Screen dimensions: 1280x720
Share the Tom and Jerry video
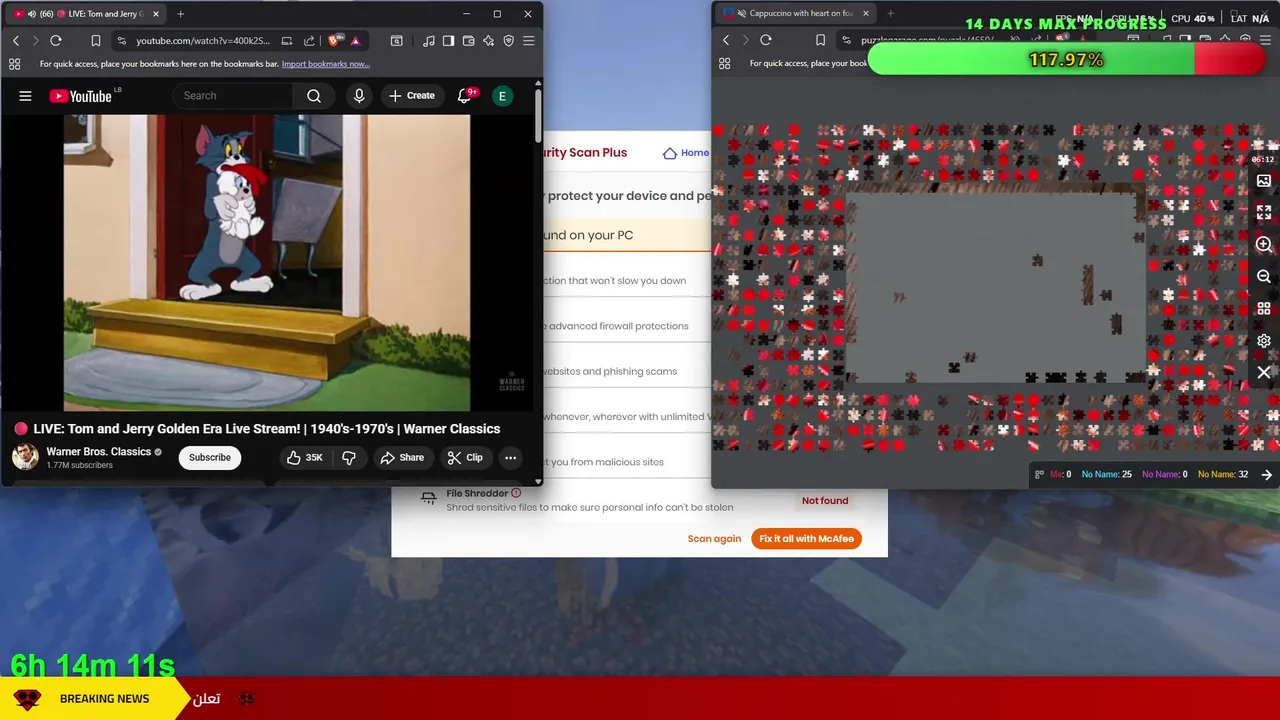[402, 458]
